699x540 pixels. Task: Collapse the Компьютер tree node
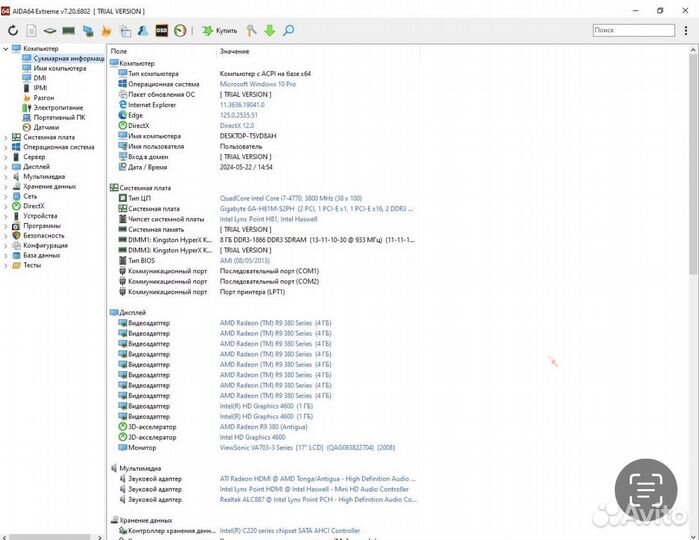tap(6, 49)
